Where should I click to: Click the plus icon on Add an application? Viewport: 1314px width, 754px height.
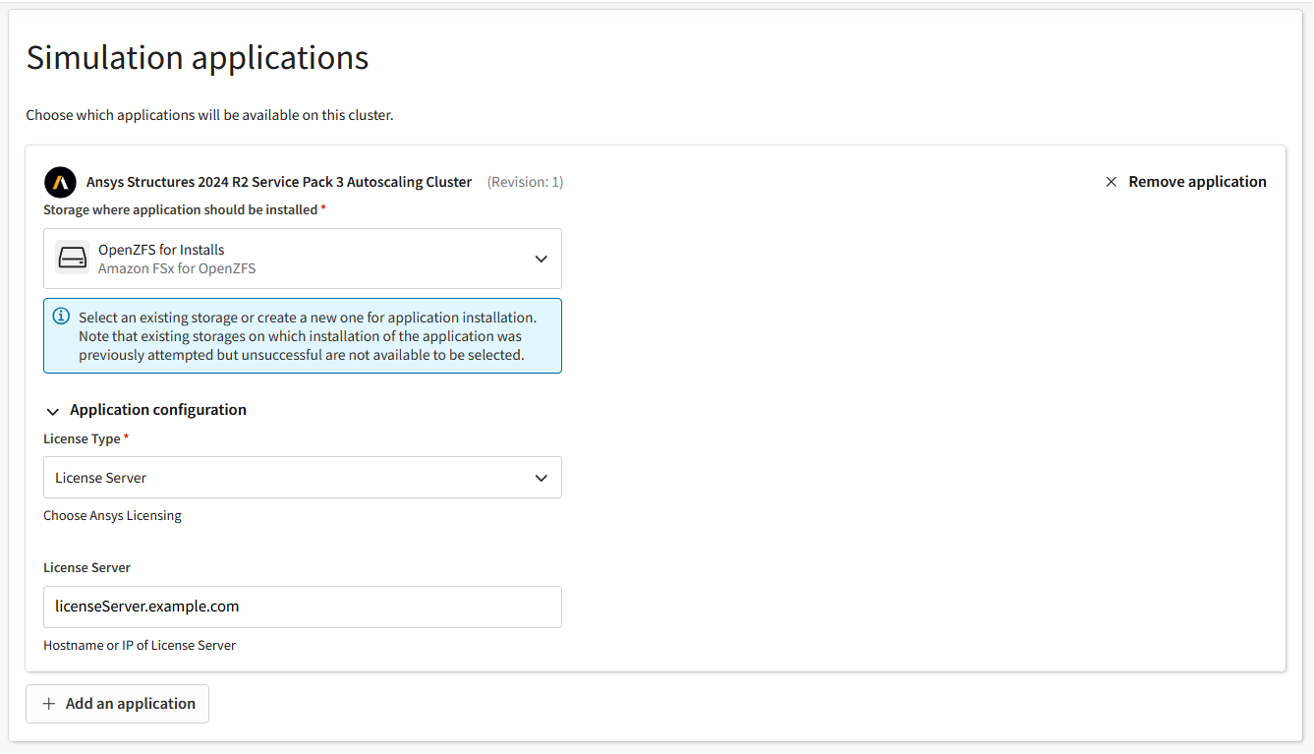pos(48,703)
